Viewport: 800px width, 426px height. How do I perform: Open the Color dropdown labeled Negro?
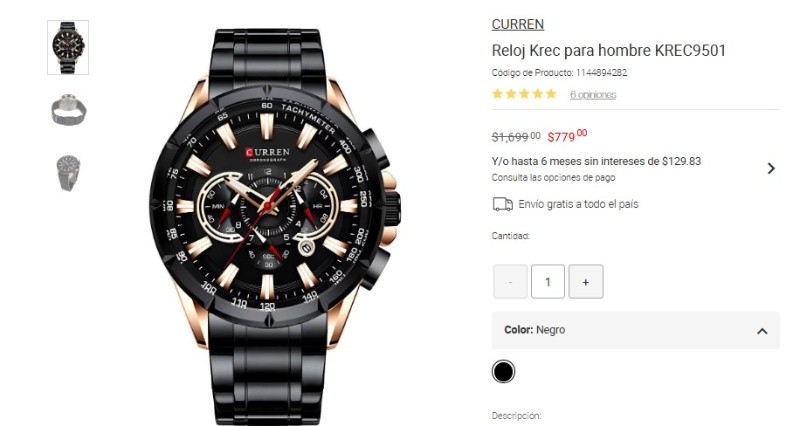point(636,330)
